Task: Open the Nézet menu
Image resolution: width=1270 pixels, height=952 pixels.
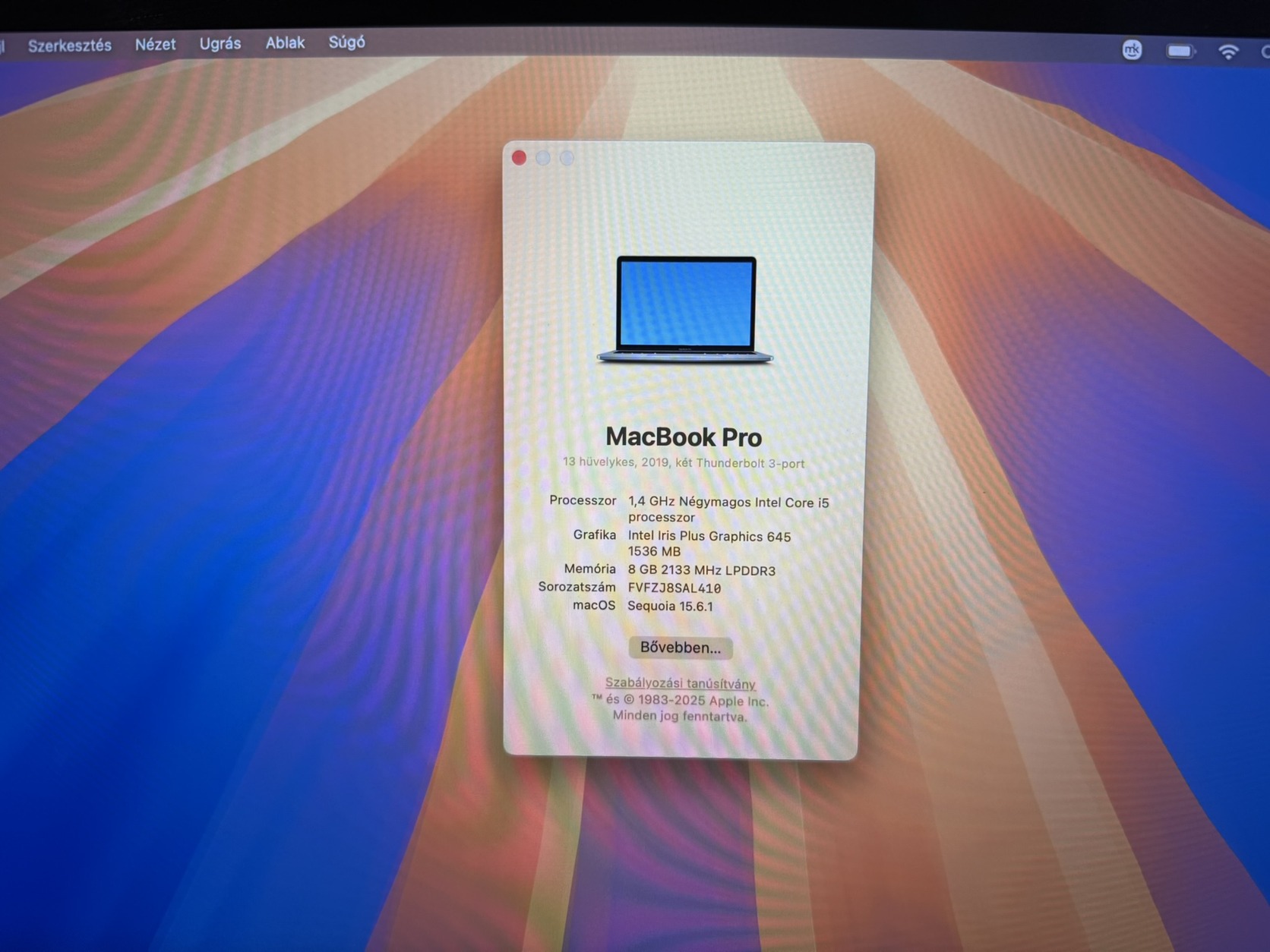Action: point(156,45)
